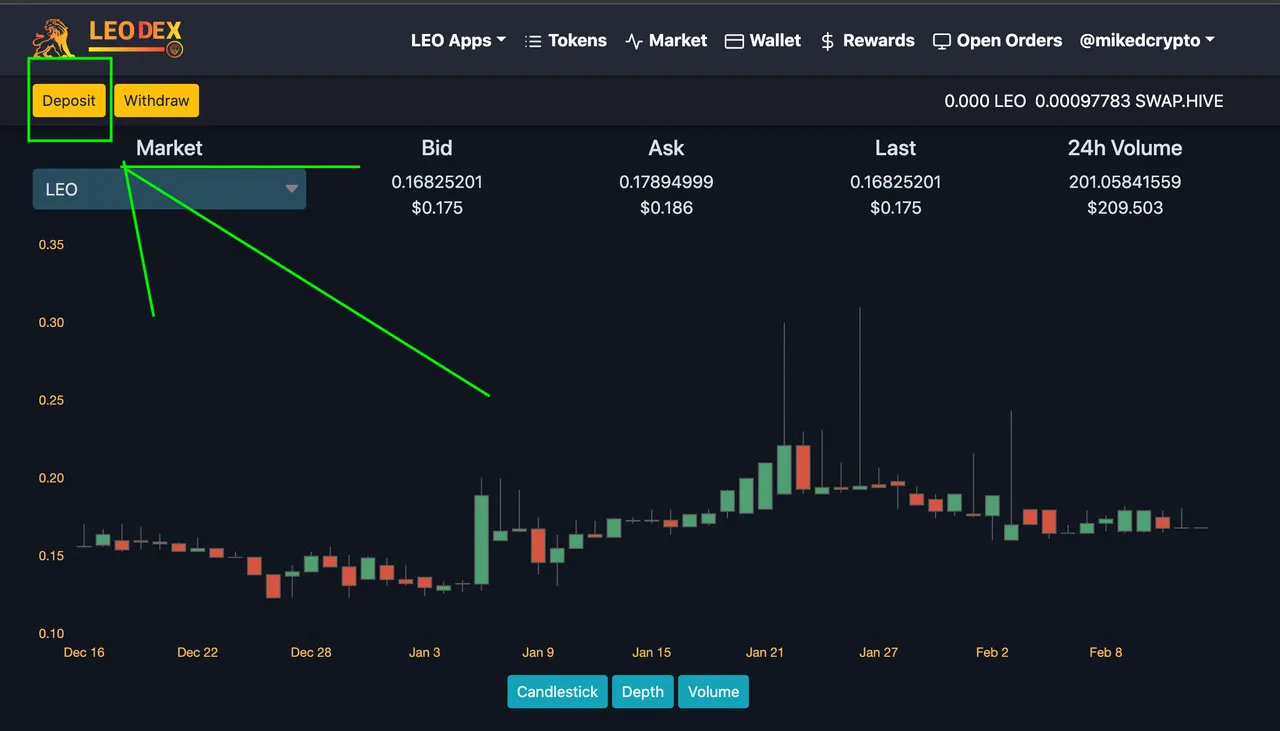Click the Feb 8 date axis label
Image resolution: width=1280 pixels, height=731 pixels.
tap(1106, 652)
